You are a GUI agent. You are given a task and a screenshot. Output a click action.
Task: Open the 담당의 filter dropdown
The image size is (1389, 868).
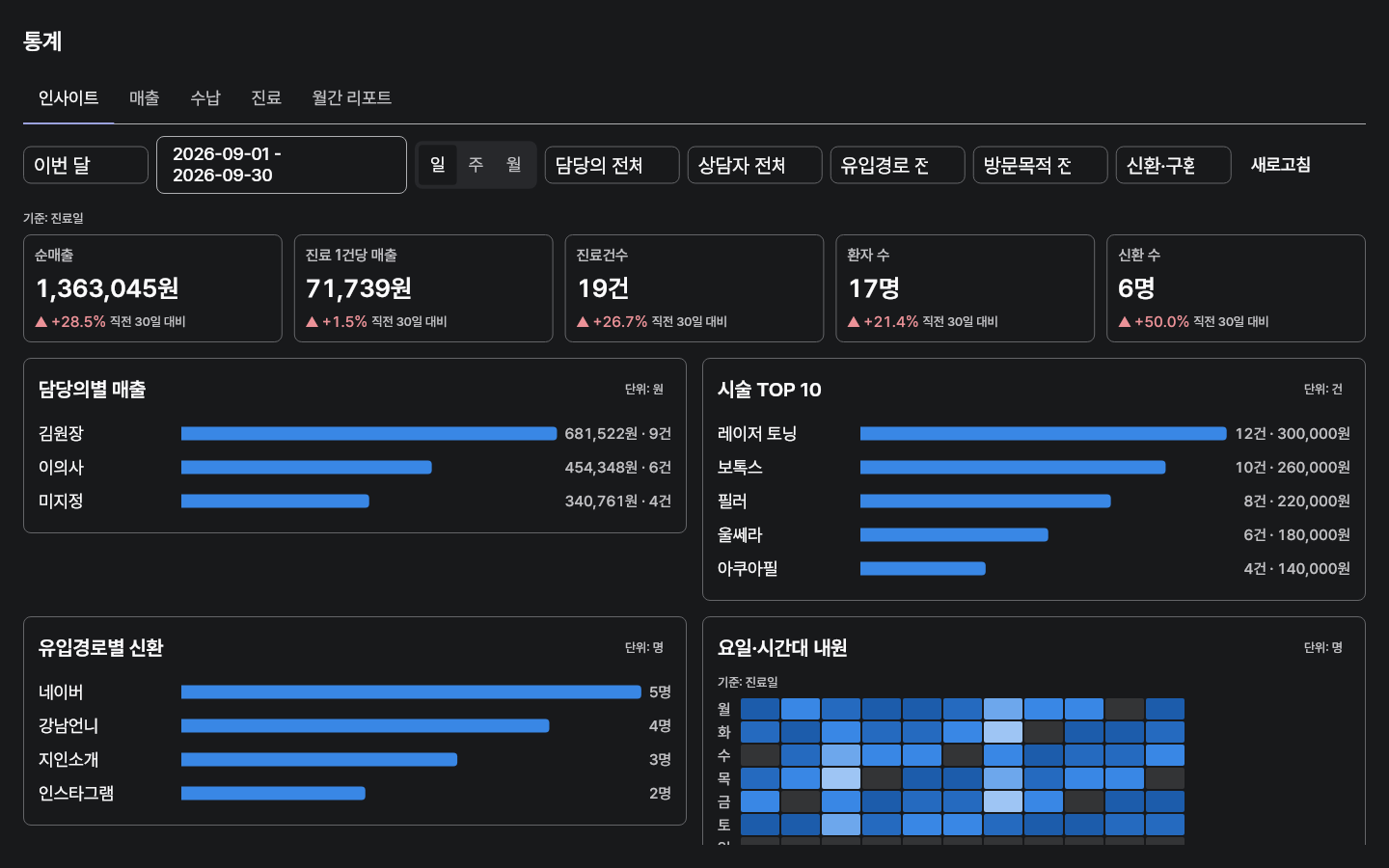(x=613, y=165)
